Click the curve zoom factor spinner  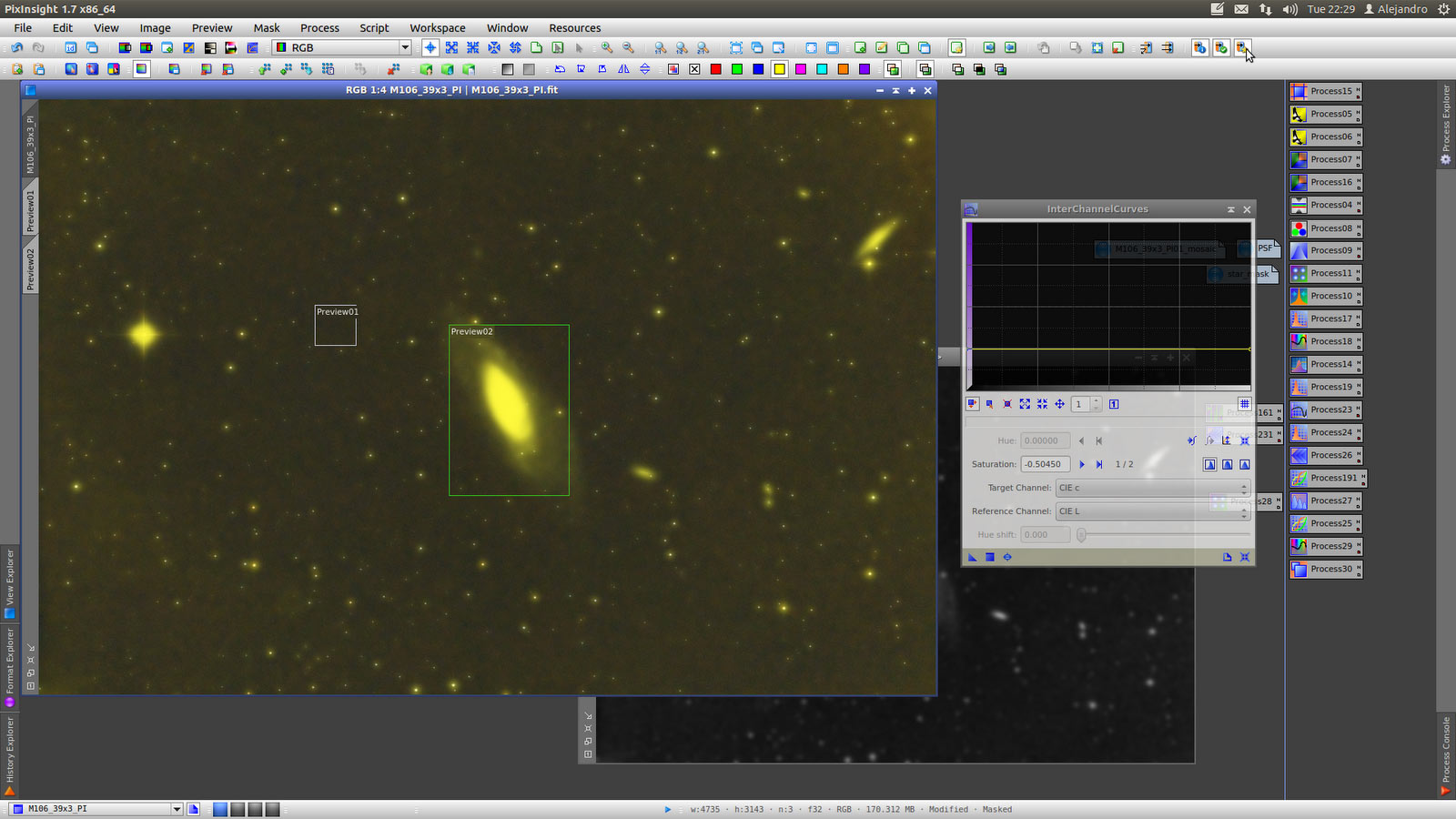(1087, 404)
